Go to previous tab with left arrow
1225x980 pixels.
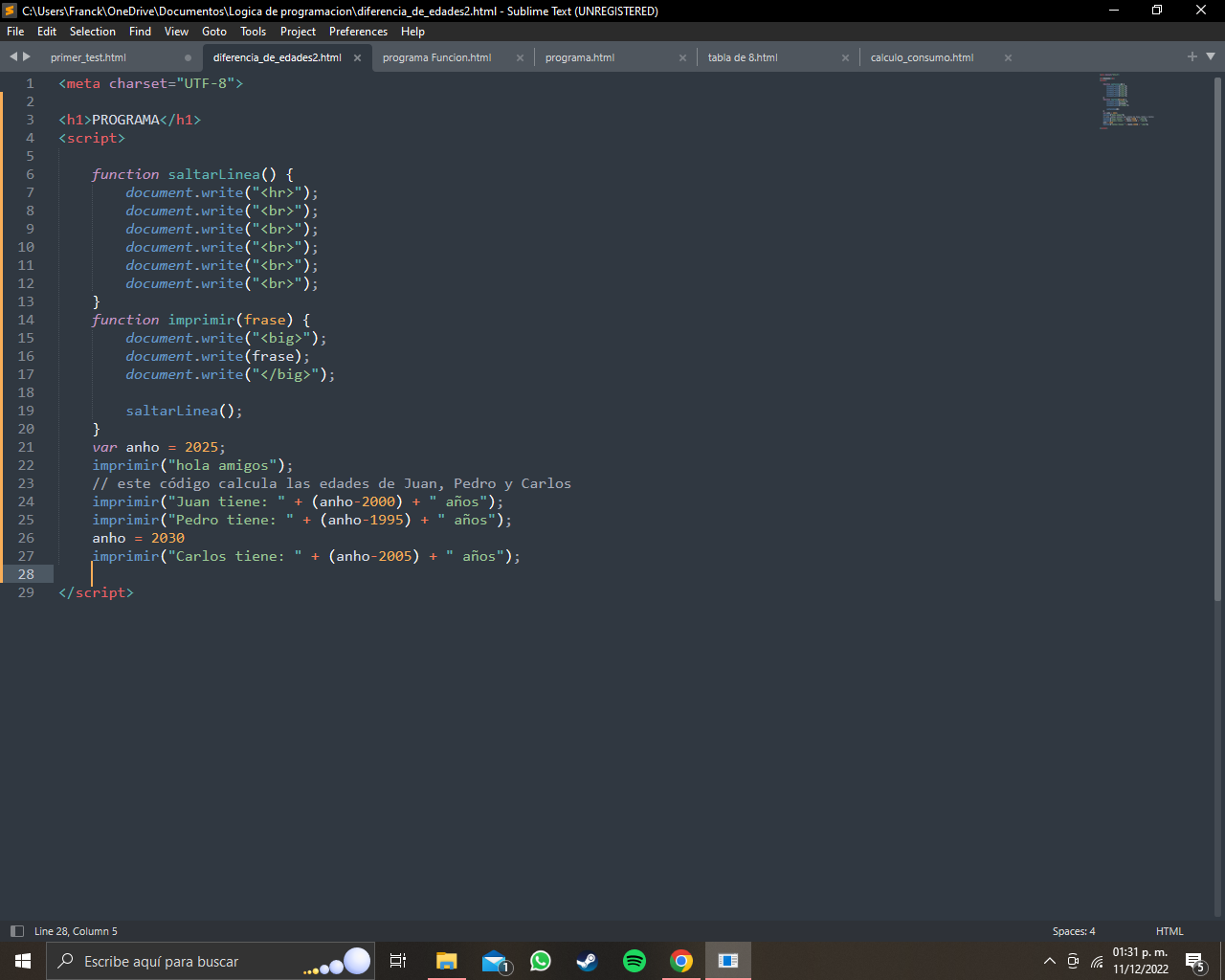pos(13,56)
